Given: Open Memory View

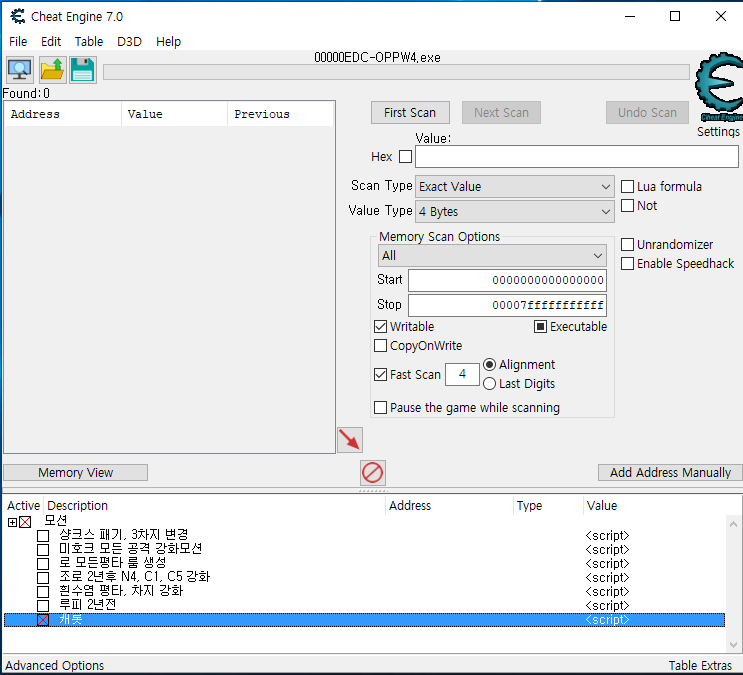Looking at the screenshot, I should pyautogui.click(x=76, y=473).
